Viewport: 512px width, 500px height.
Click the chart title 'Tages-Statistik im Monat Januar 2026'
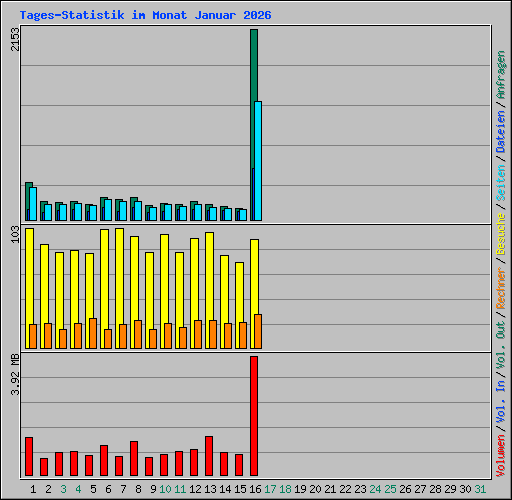click(x=145, y=15)
